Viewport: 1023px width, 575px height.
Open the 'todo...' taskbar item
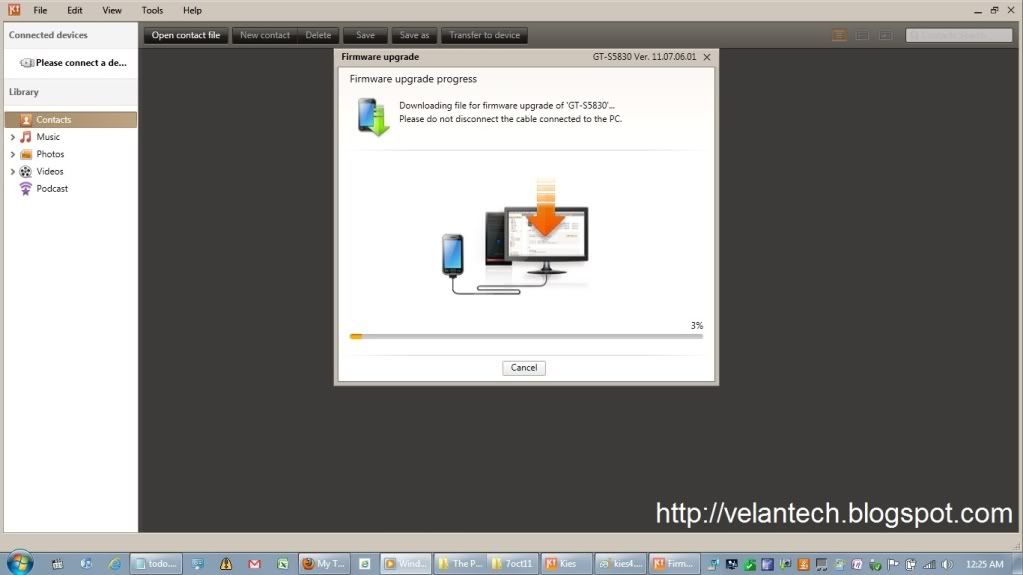[157, 564]
